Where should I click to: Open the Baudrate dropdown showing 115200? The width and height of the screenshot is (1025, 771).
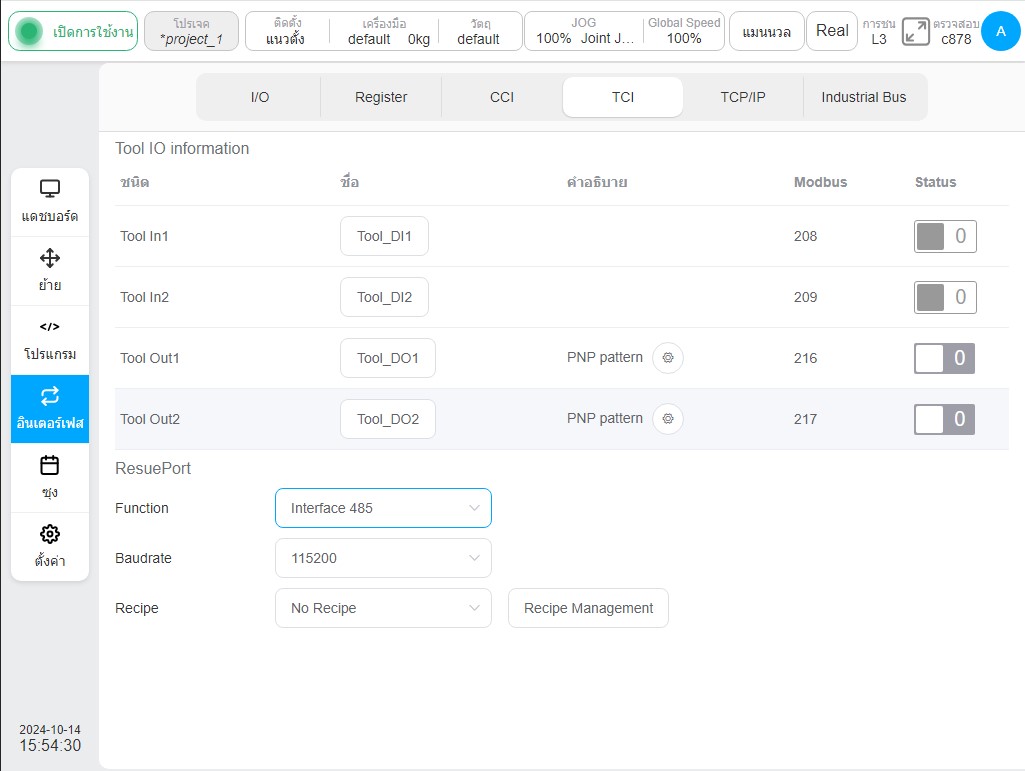383,558
